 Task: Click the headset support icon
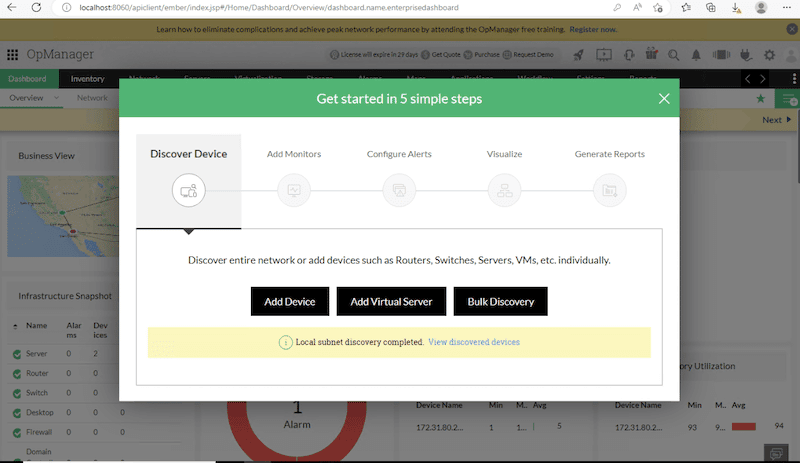click(629, 55)
